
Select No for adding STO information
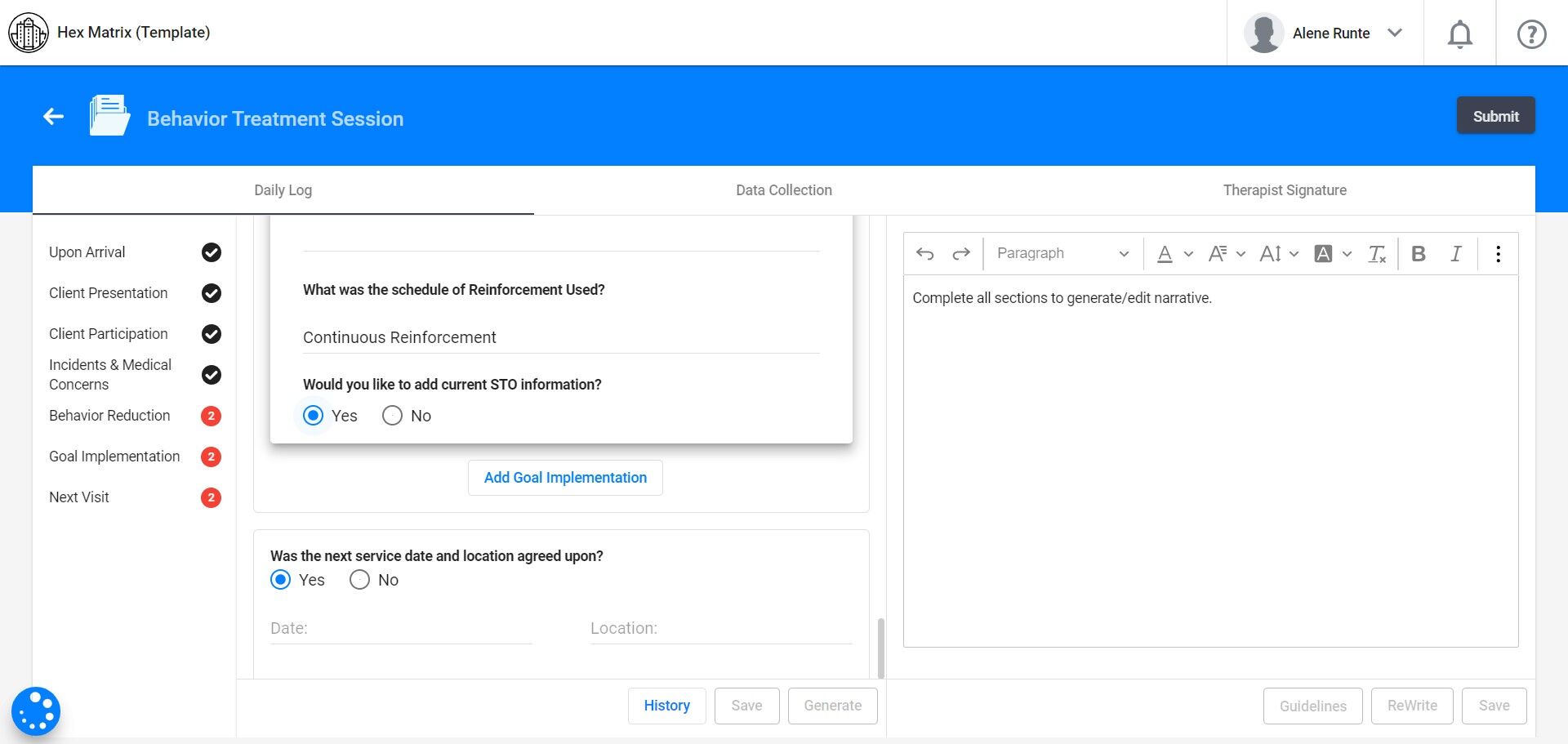coord(393,416)
